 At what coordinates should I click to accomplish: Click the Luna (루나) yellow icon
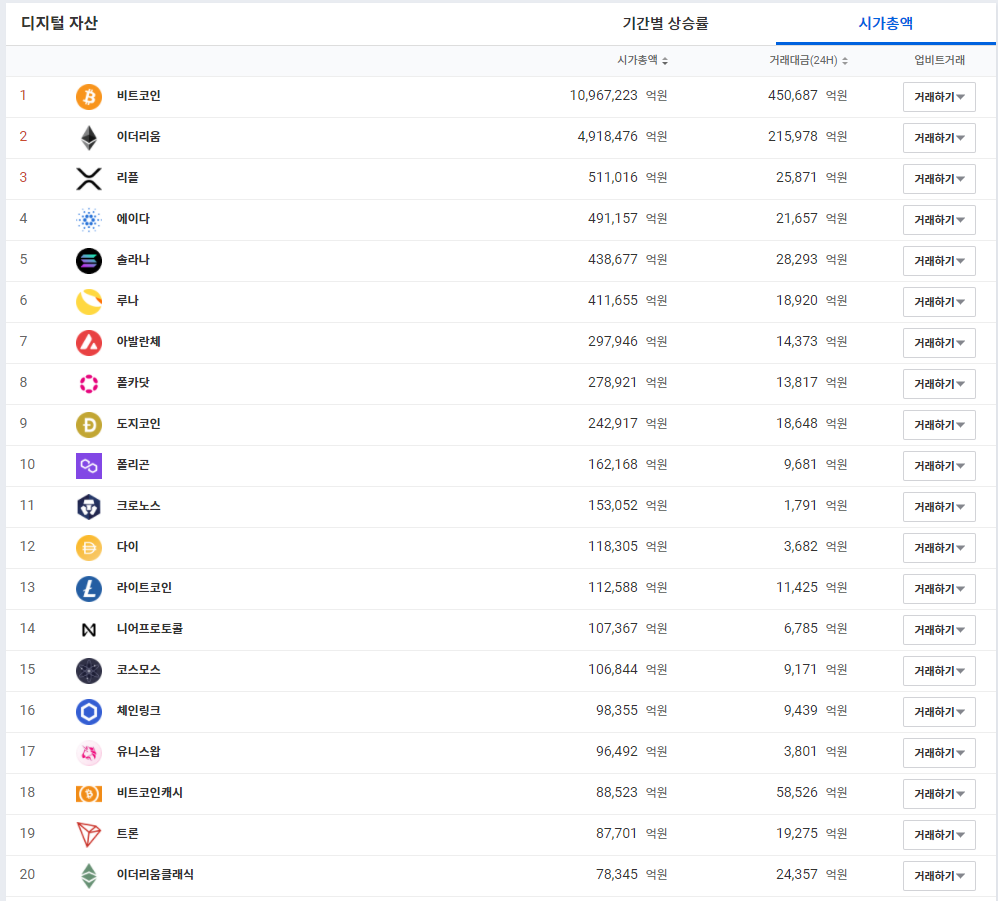[x=89, y=302]
